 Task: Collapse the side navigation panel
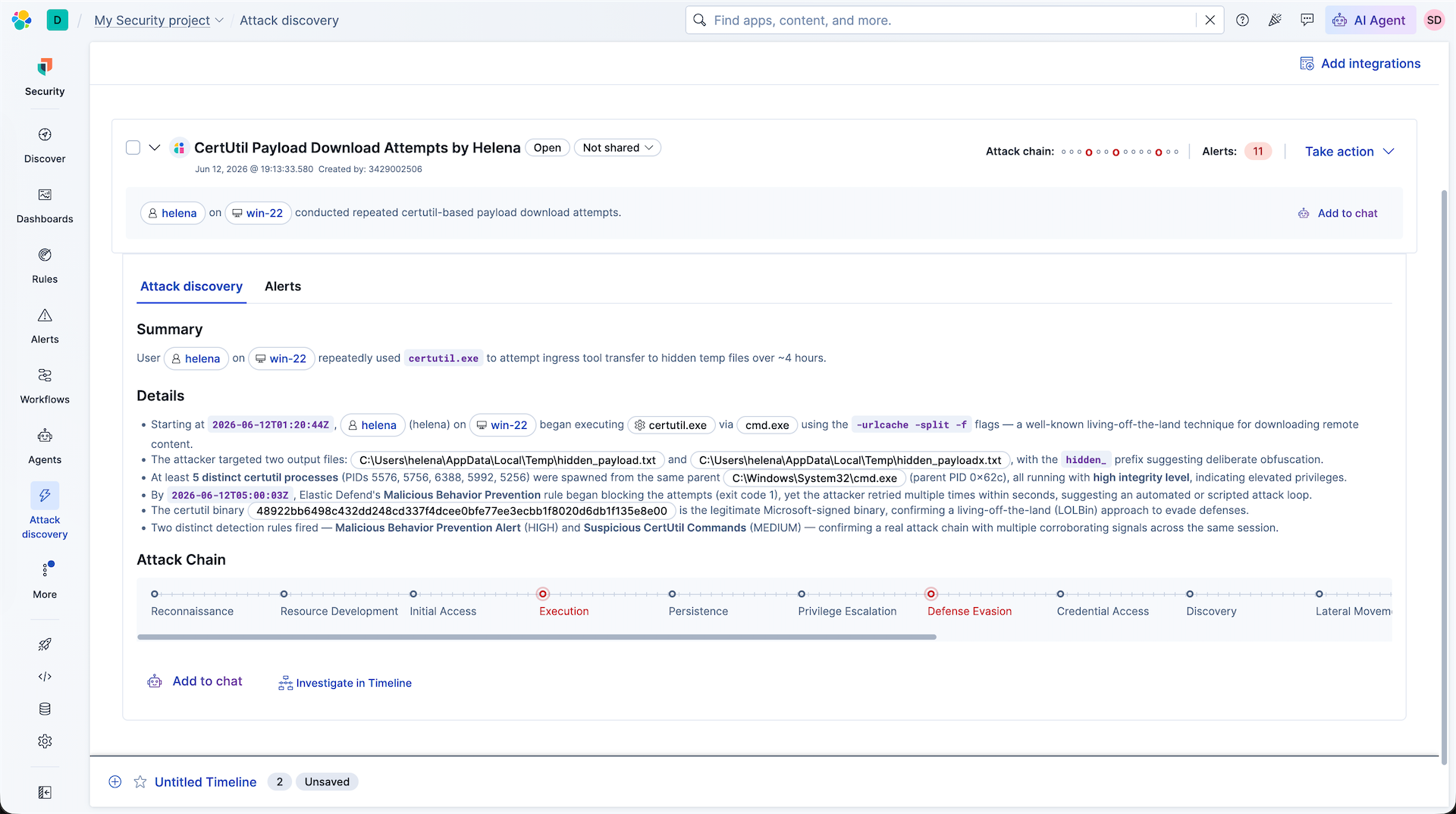[45, 793]
